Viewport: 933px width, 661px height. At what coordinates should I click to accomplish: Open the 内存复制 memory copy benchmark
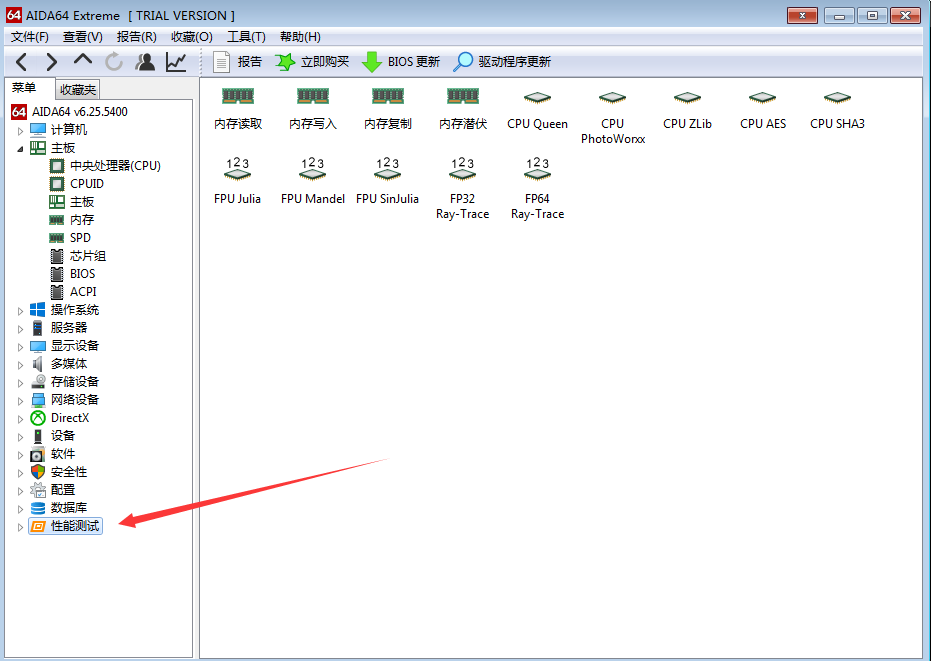388,109
